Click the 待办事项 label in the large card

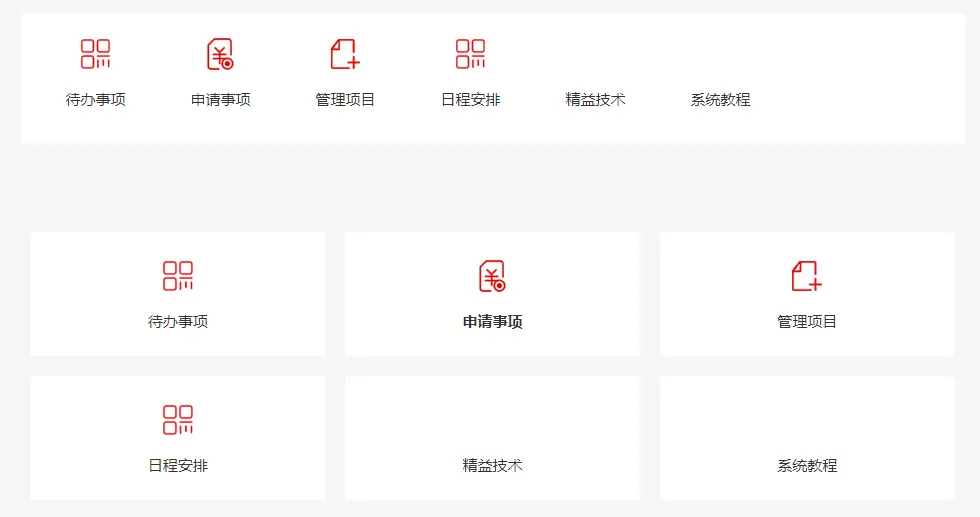[x=178, y=322]
